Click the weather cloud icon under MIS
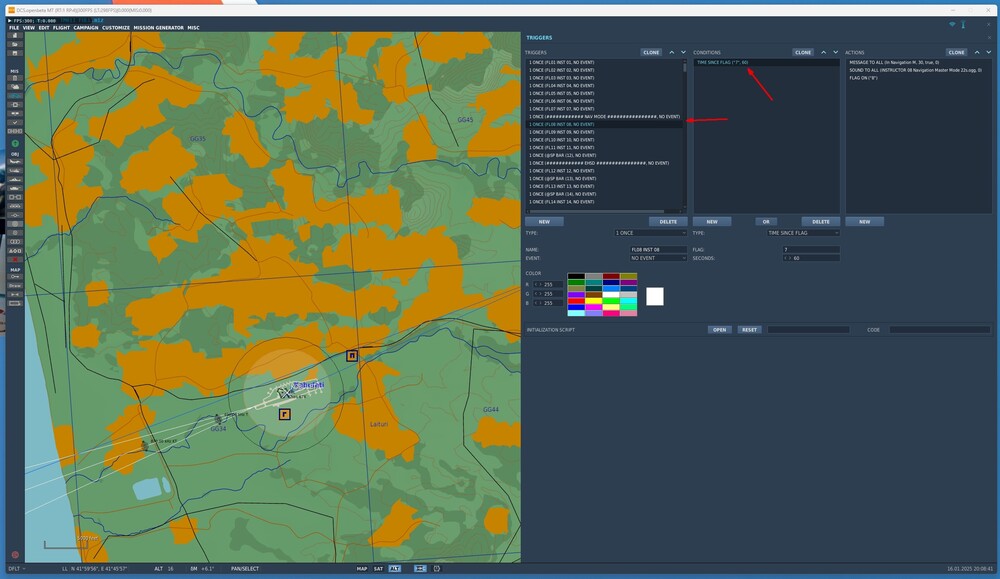This screenshot has width=1000, height=579. coord(15,87)
